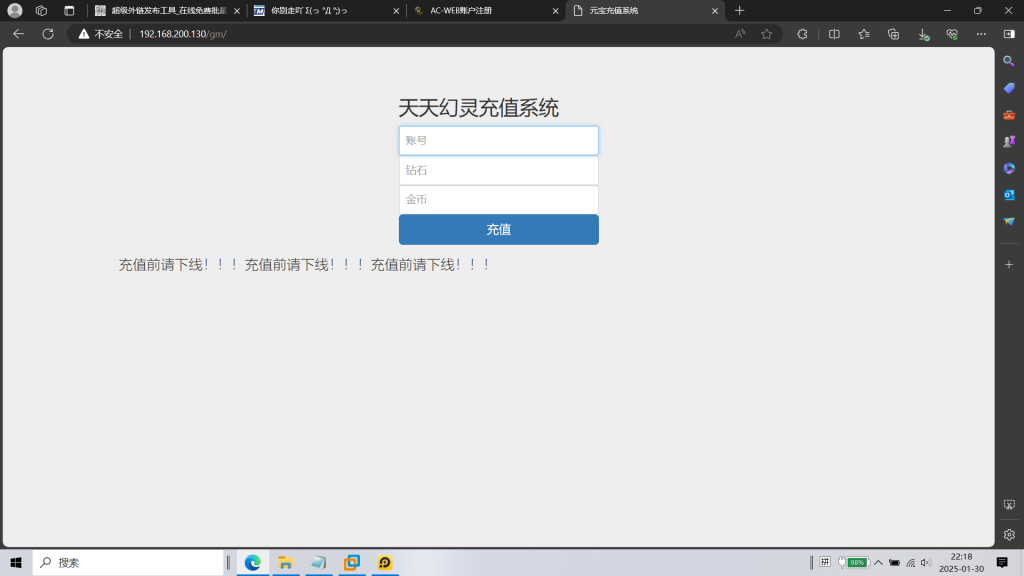Toggle split screen view
The image size is (1024, 576).
point(834,33)
